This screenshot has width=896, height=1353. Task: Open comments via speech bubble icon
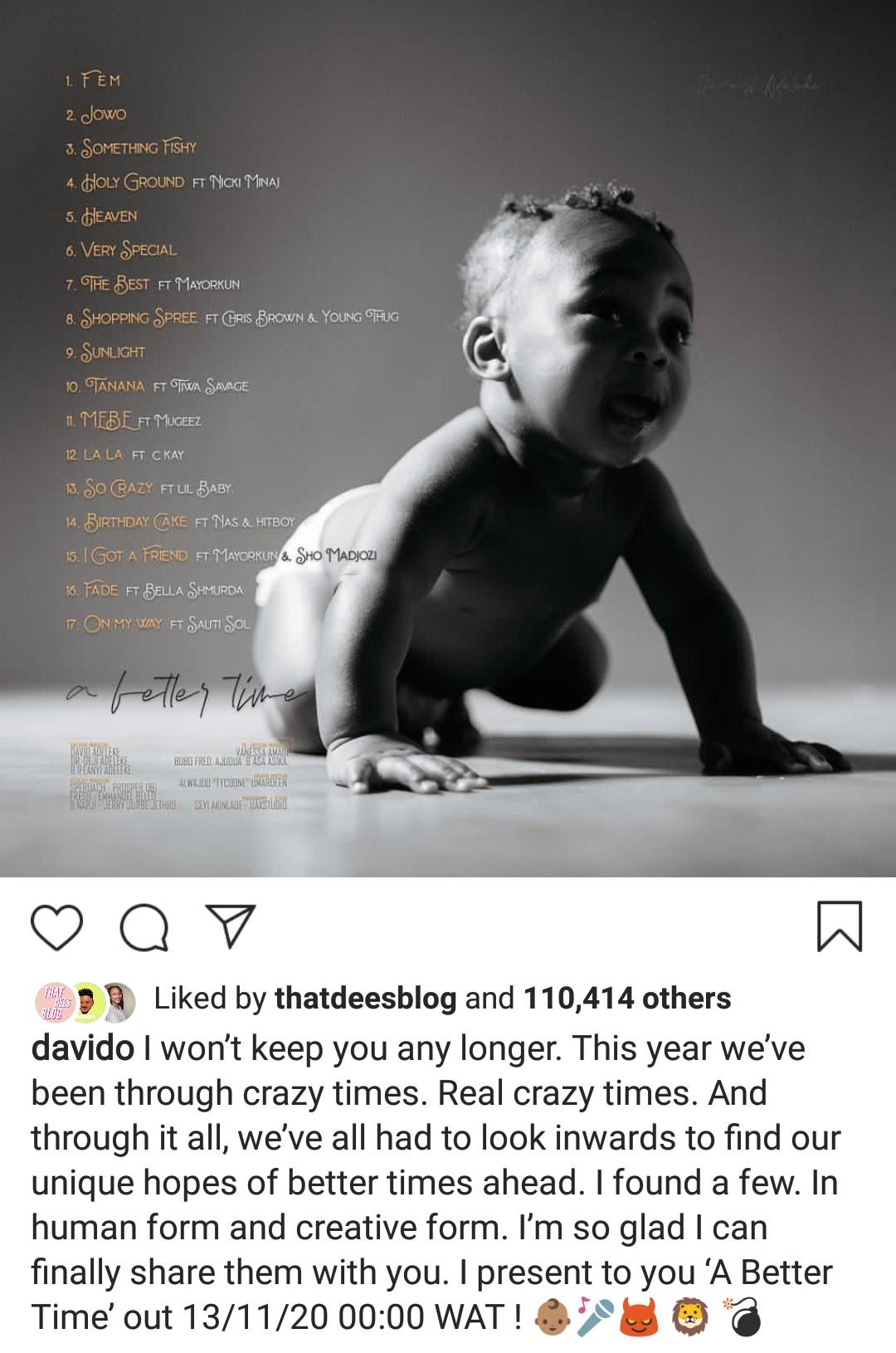pyautogui.click(x=144, y=927)
